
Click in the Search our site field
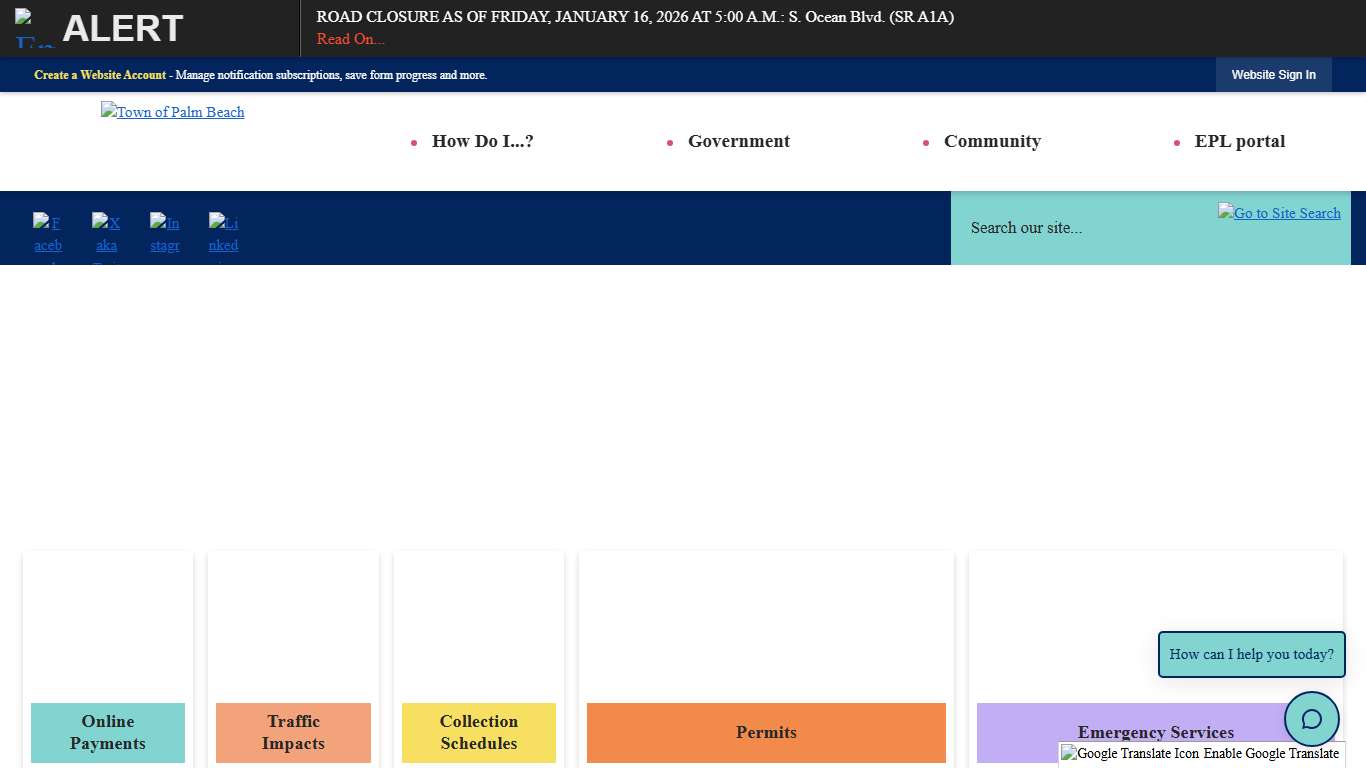click(1080, 228)
